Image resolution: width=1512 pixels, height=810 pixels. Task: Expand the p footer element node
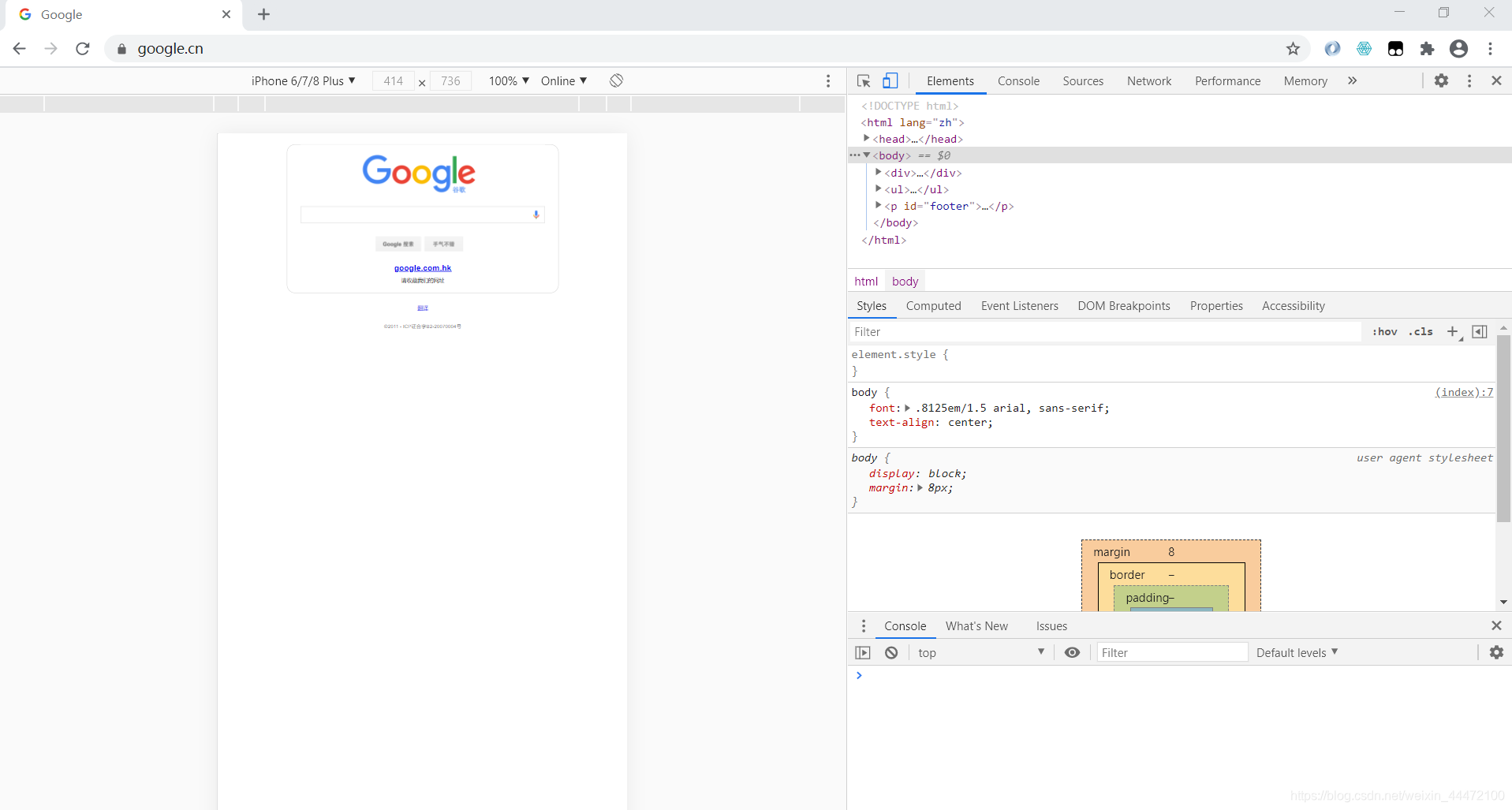pyautogui.click(x=879, y=205)
